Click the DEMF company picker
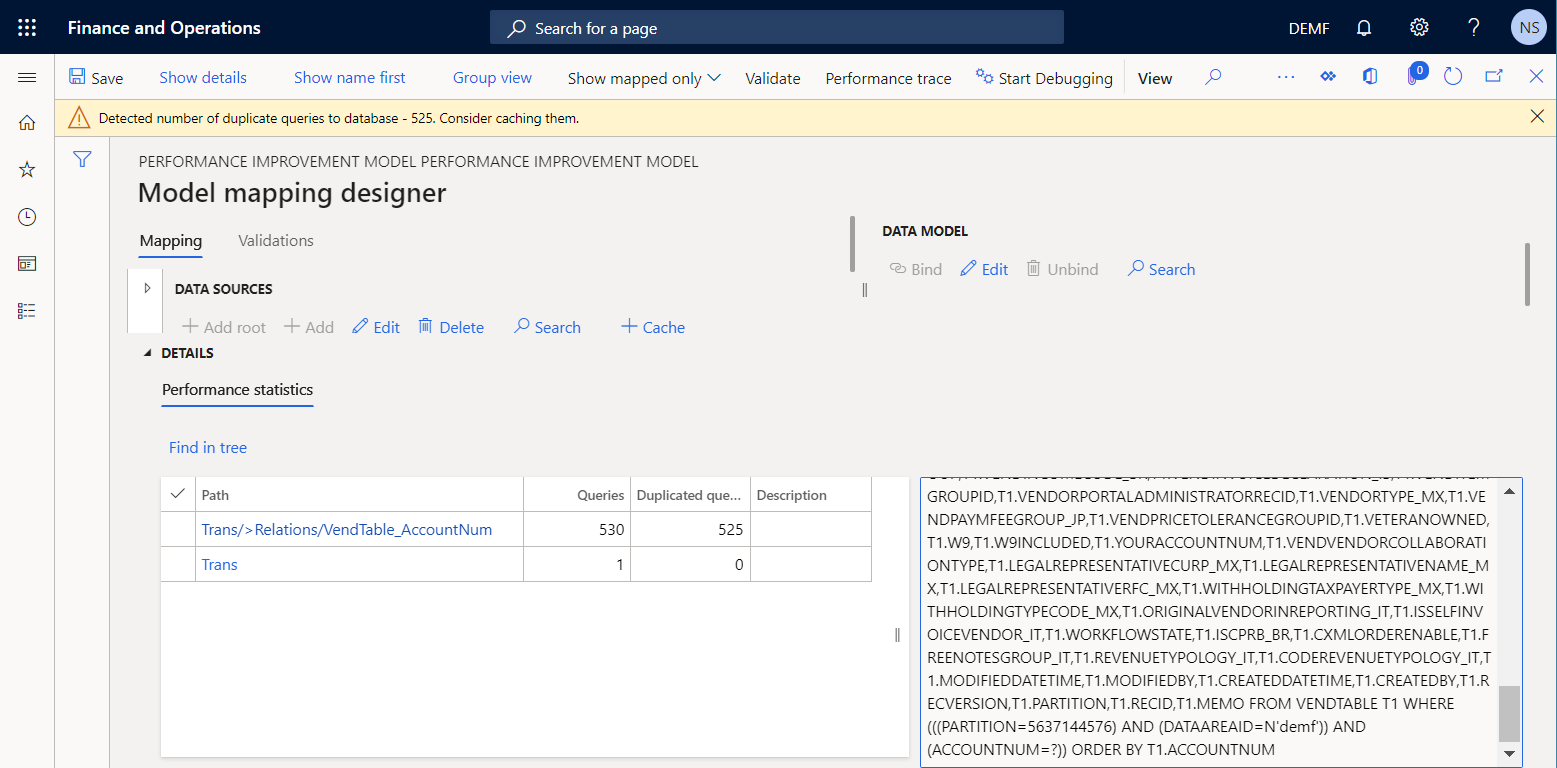Screen dimensions: 1557x768 click(1309, 28)
